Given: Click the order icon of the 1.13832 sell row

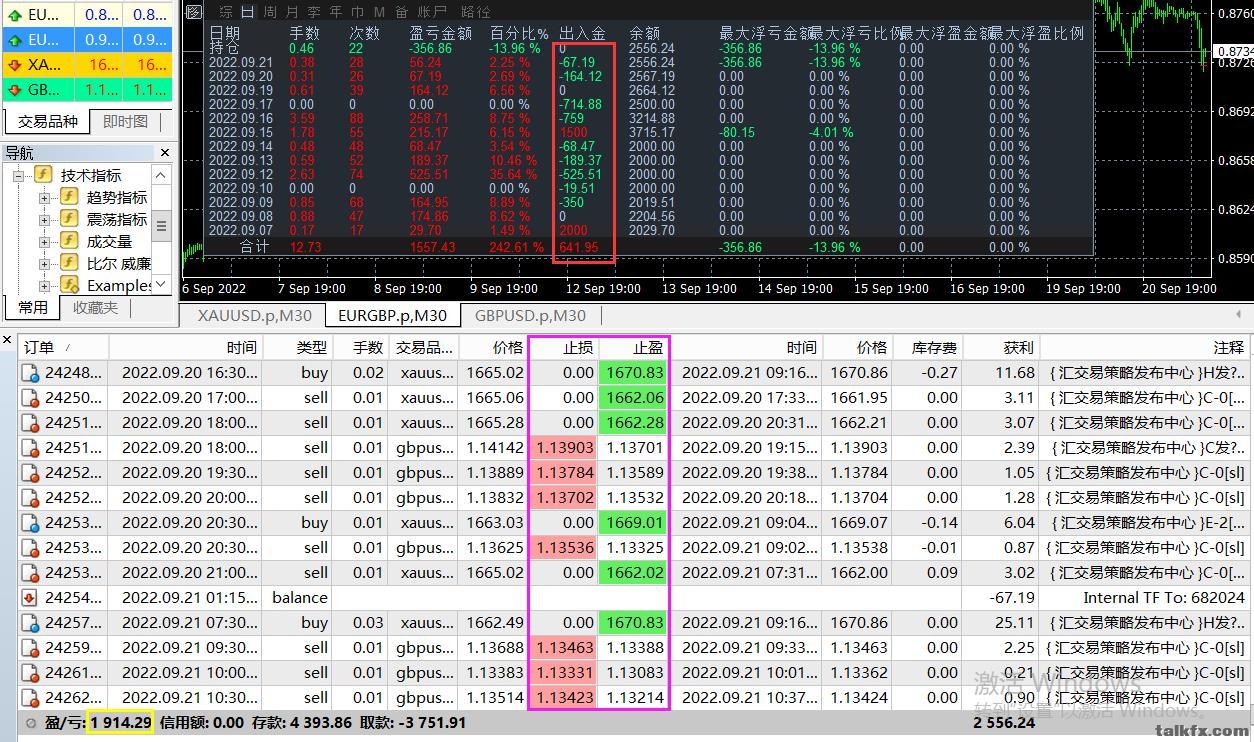Looking at the screenshot, I should coord(31,498).
